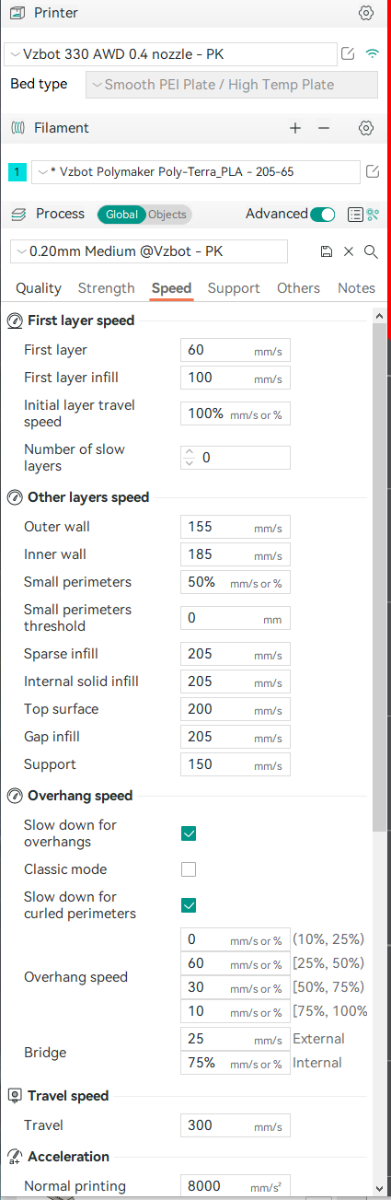Click the filament 1 color swatch
Viewport: 391px width, 1200px height.
coord(17,172)
